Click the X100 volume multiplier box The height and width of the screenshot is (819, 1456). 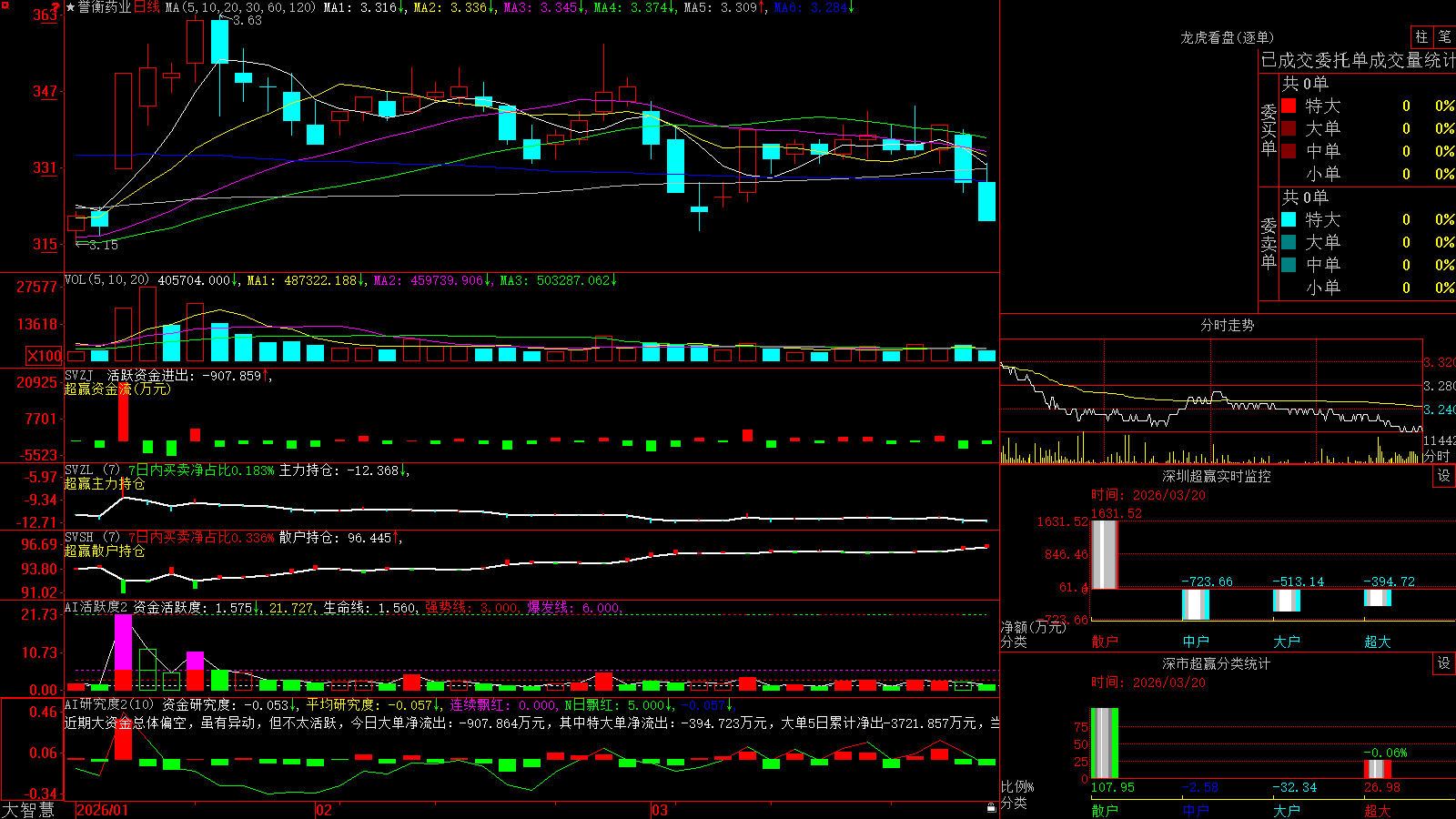tap(45, 356)
